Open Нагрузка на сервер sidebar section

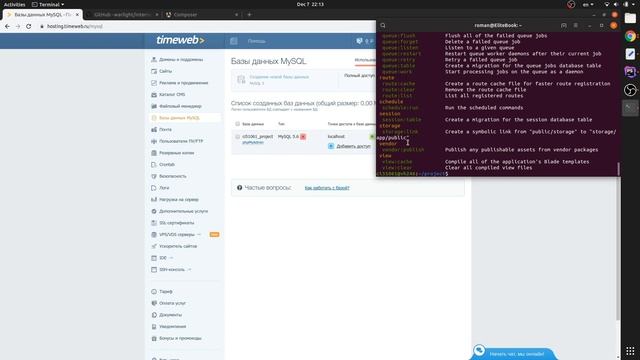pos(179,200)
